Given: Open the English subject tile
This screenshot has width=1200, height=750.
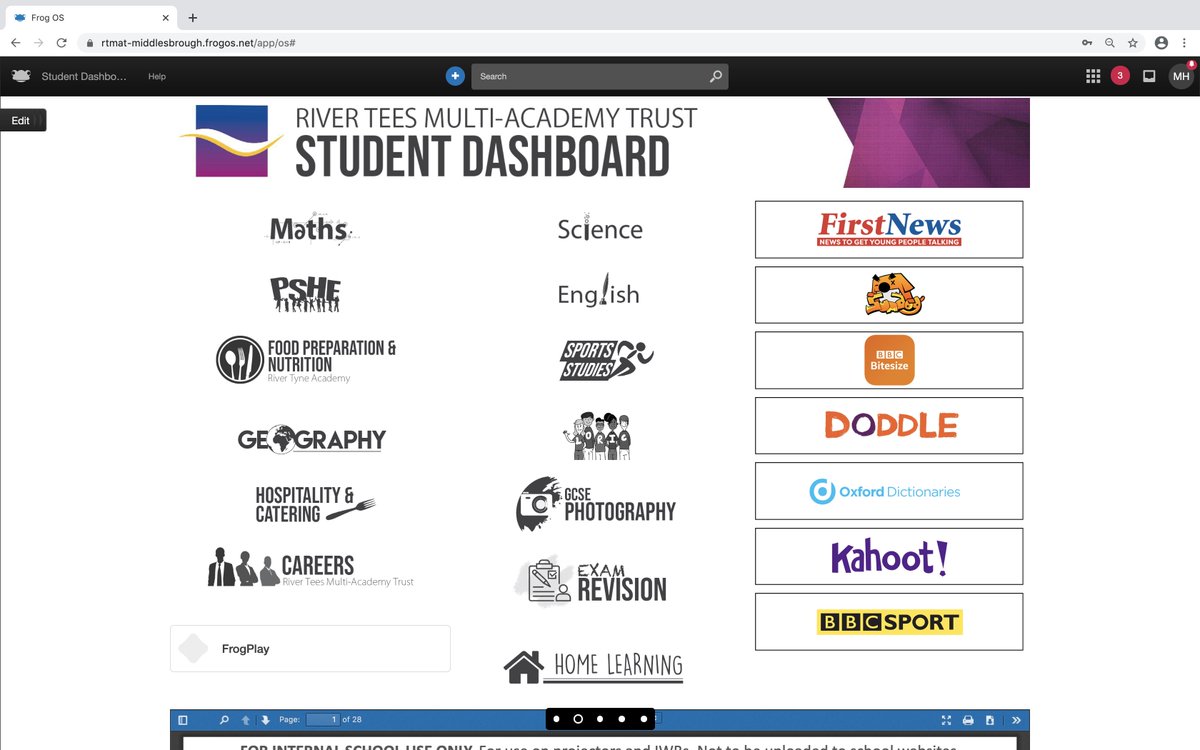Looking at the screenshot, I should coord(598,293).
